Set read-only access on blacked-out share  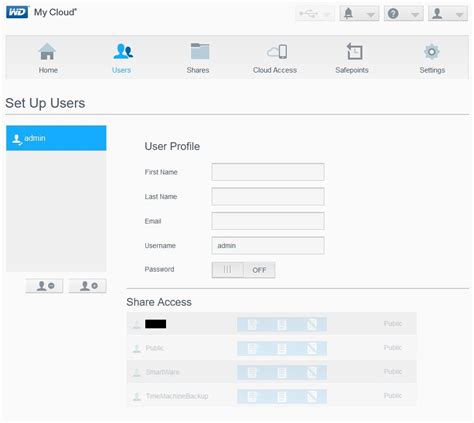[282, 324]
